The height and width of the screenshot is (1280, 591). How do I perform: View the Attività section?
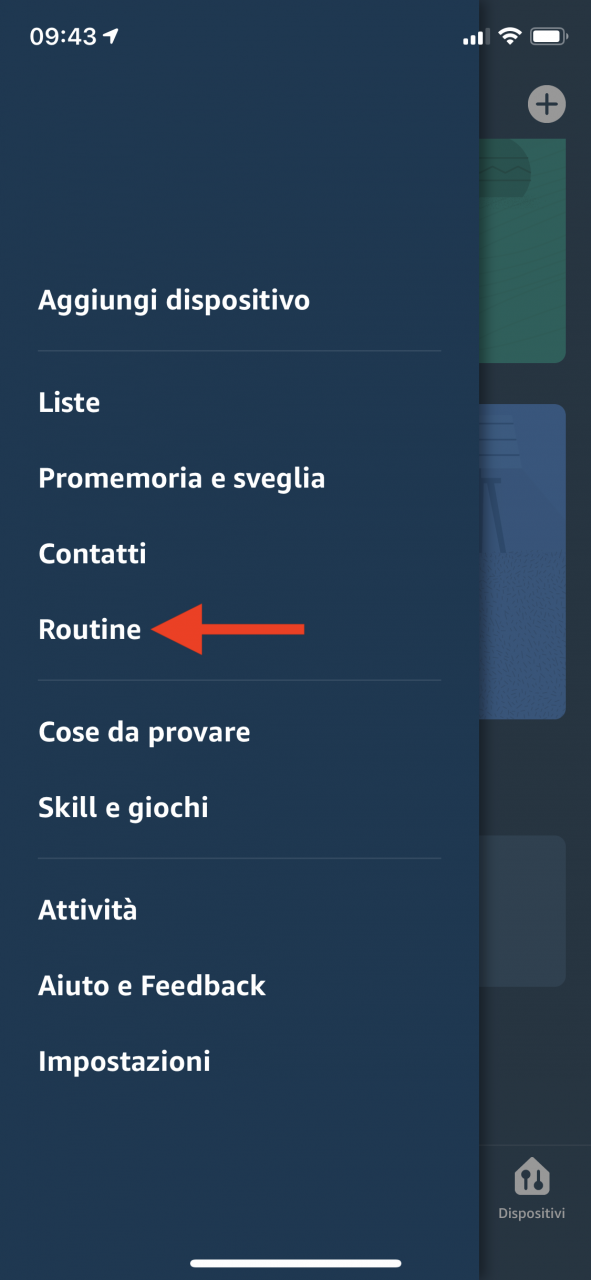pos(88,910)
